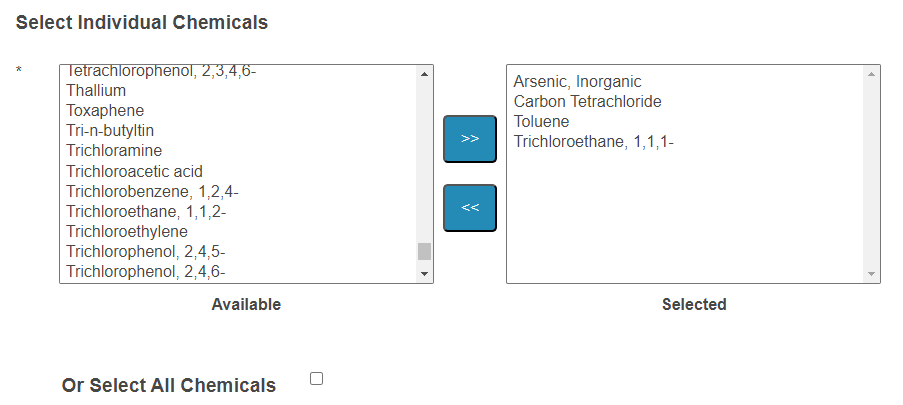
Task: Pick Trichloroethane, 1,1,1- in Selected list
Action: pyautogui.click(x=593, y=141)
